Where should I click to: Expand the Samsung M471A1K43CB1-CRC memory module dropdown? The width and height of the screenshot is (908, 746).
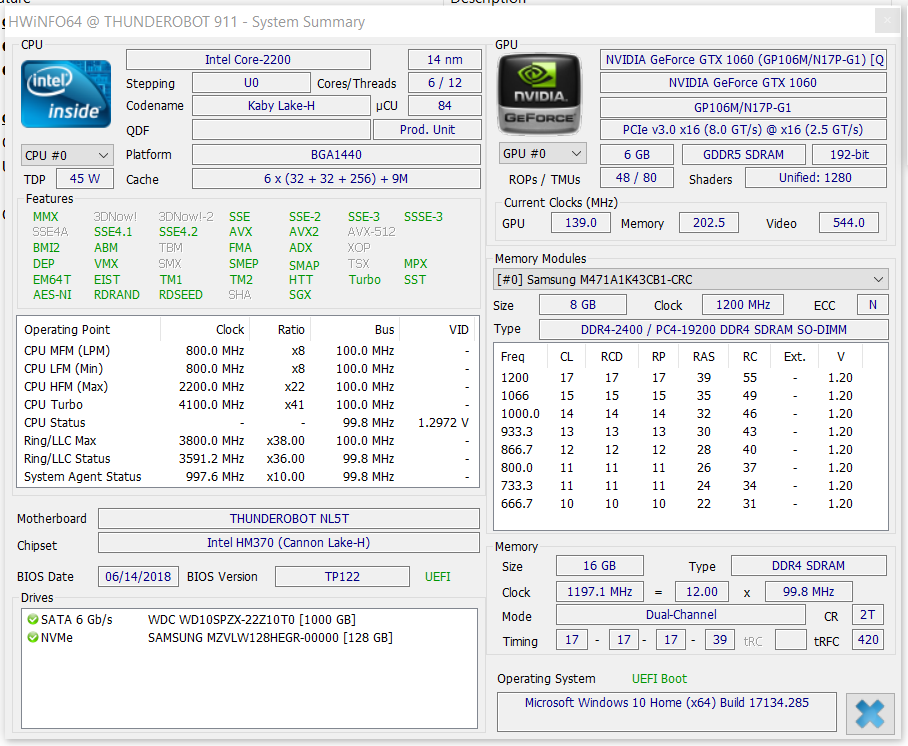click(x=690, y=280)
